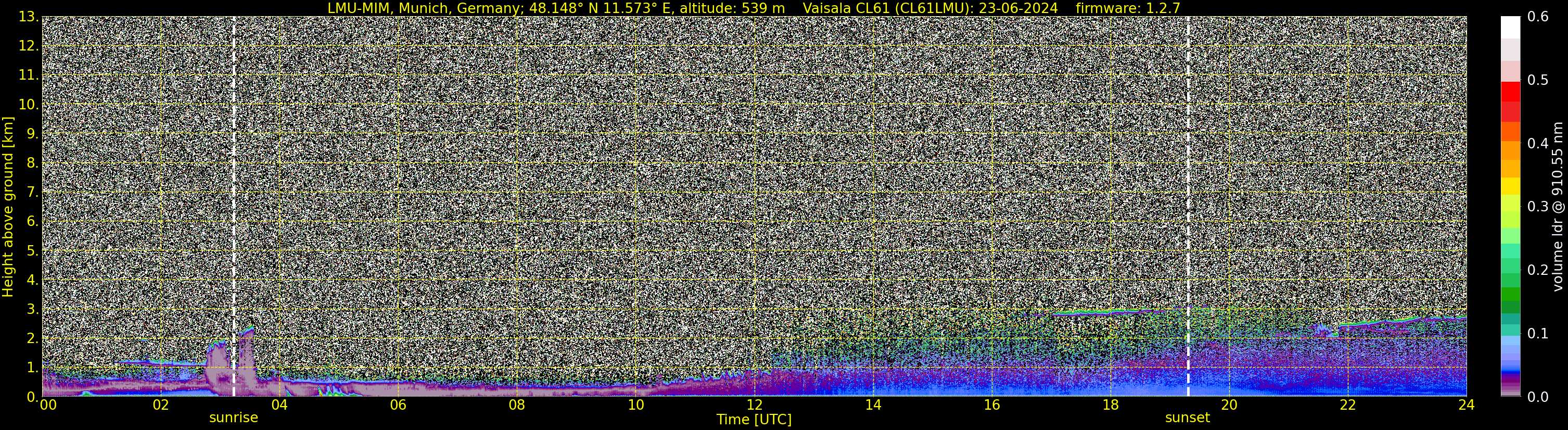
Task: Click the time axis tick label '18'
Action: [1110, 404]
